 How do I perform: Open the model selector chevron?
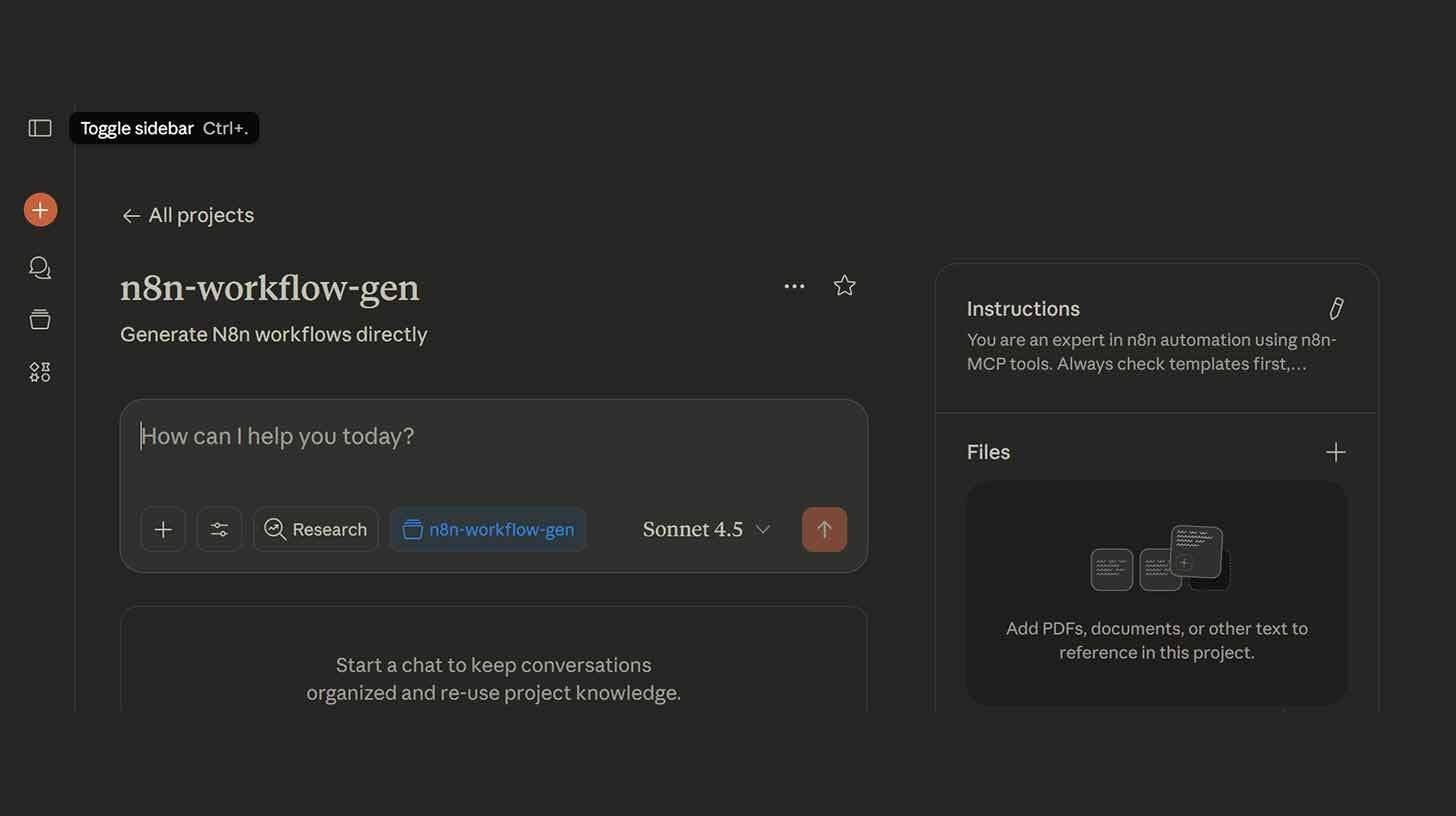(x=762, y=529)
